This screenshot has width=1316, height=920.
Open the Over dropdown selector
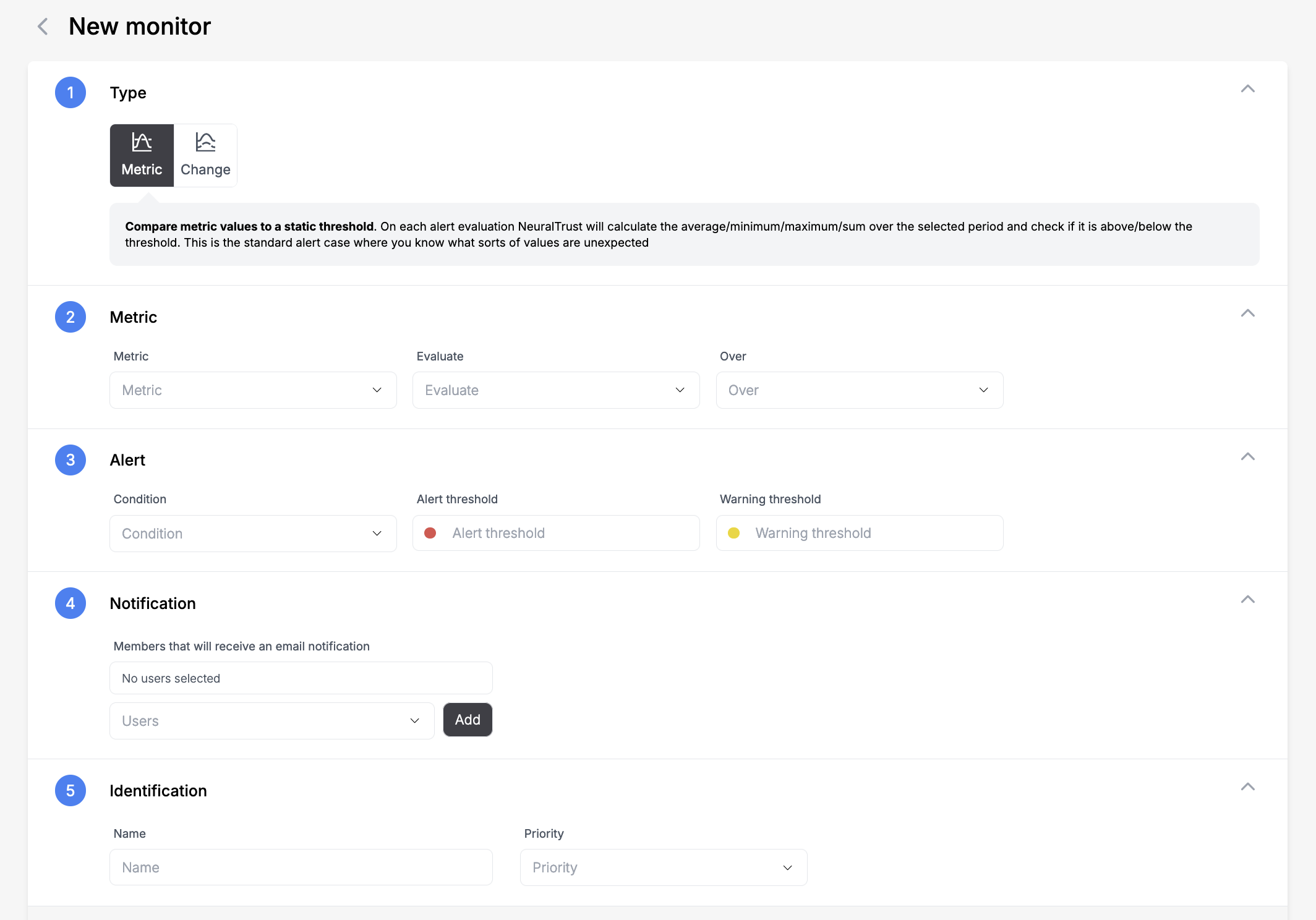point(859,390)
